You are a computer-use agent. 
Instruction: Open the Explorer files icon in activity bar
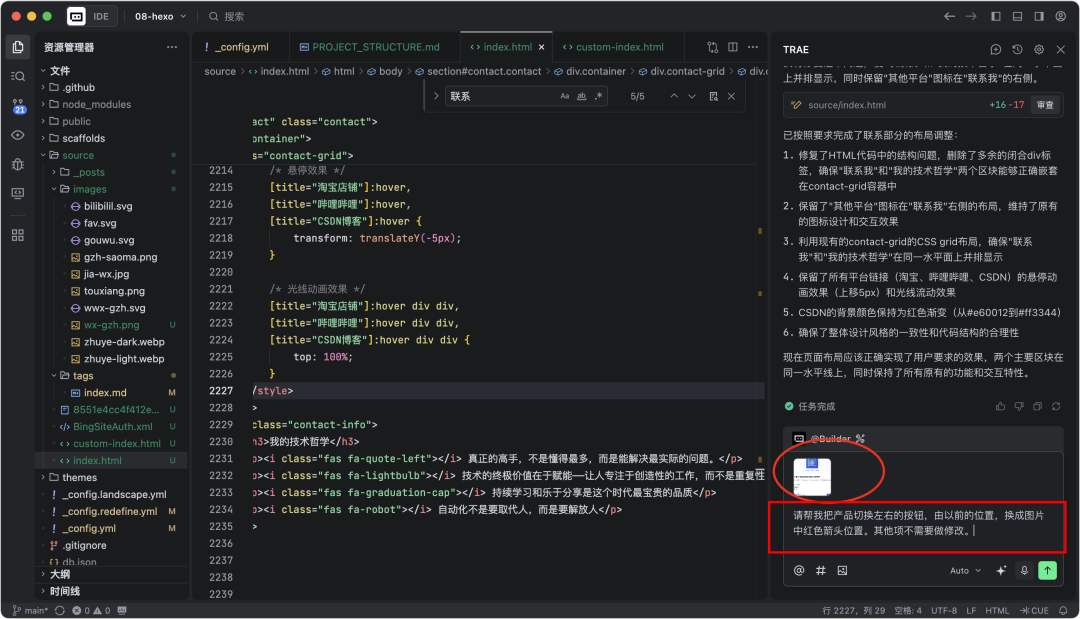click(x=18, y=47)
